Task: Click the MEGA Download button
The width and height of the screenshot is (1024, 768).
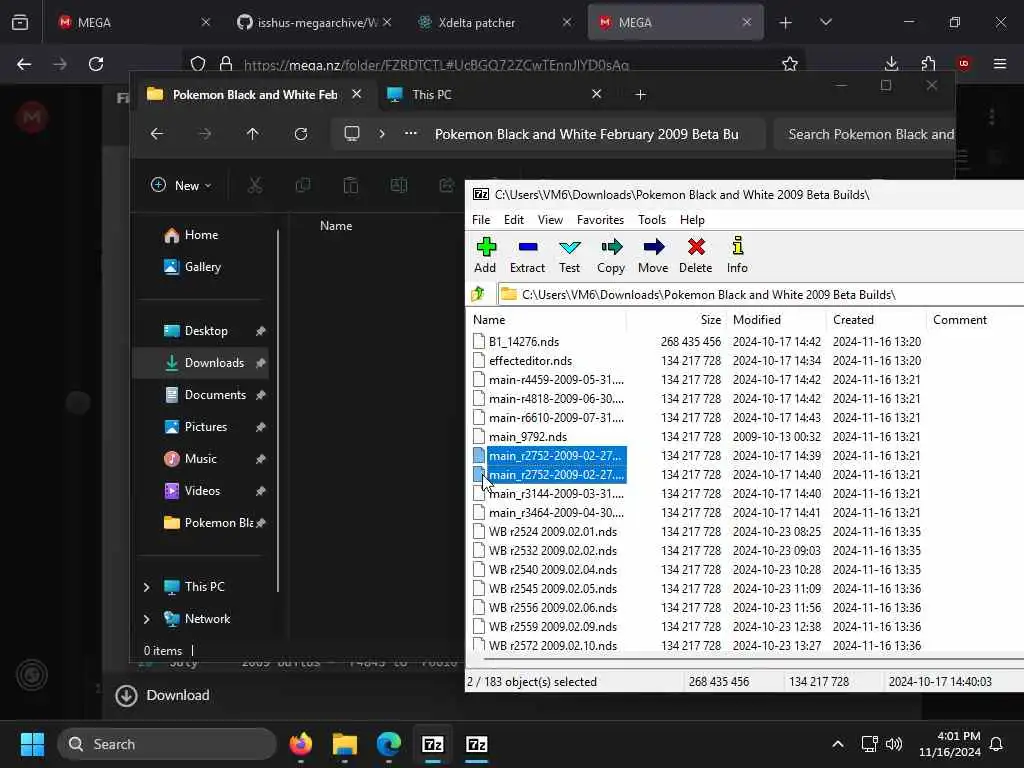Action: pyautogui.click(x=163, y=696)
